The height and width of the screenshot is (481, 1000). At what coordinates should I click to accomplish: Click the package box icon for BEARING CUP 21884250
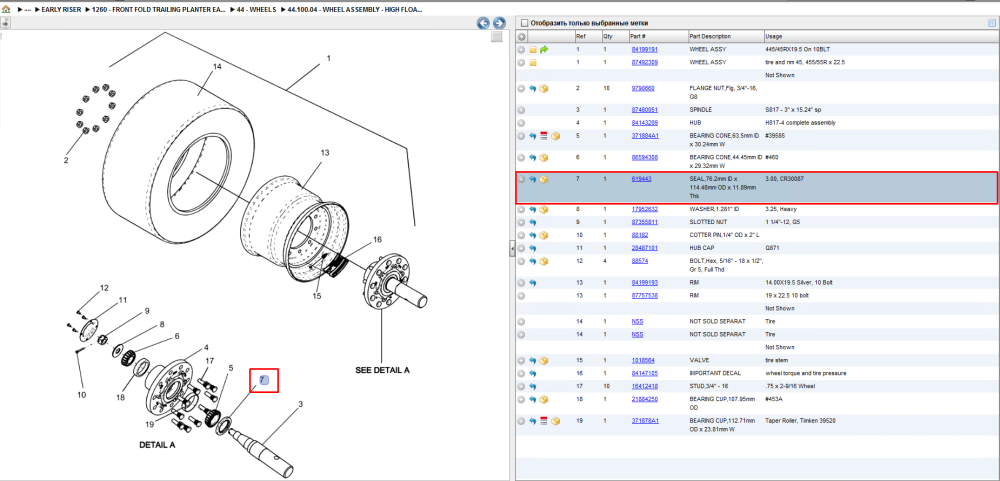(544, 399)
